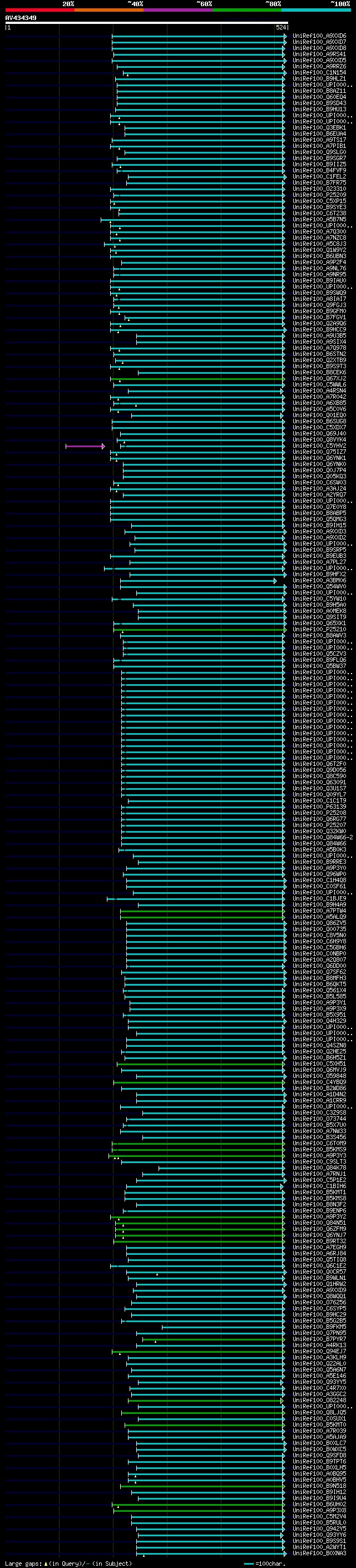Select hit label UniRef100_A5B7N5
This screenshot has width=356, height=1568.
pyautogui.click(x=319, y=220)
